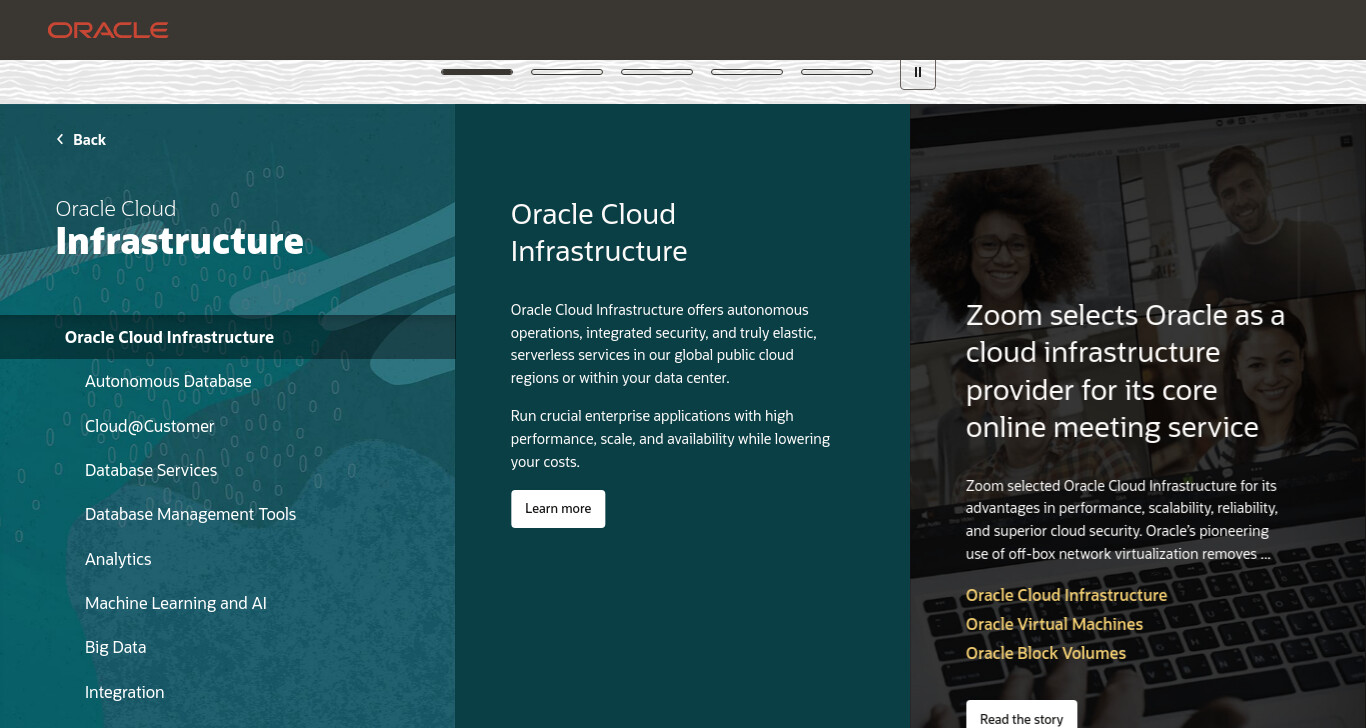Viewport: 1366px width, 728px height.
Task: Click the Read the story button
Action: [x=1021, y=714]
